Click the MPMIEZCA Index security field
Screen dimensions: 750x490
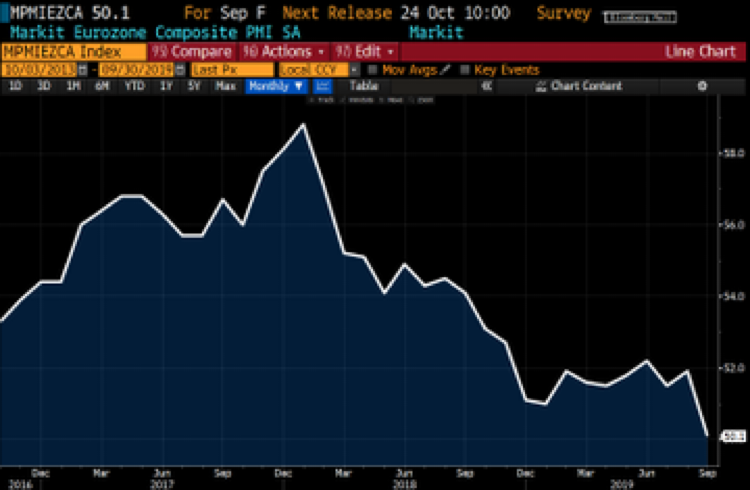pos(73,51)
